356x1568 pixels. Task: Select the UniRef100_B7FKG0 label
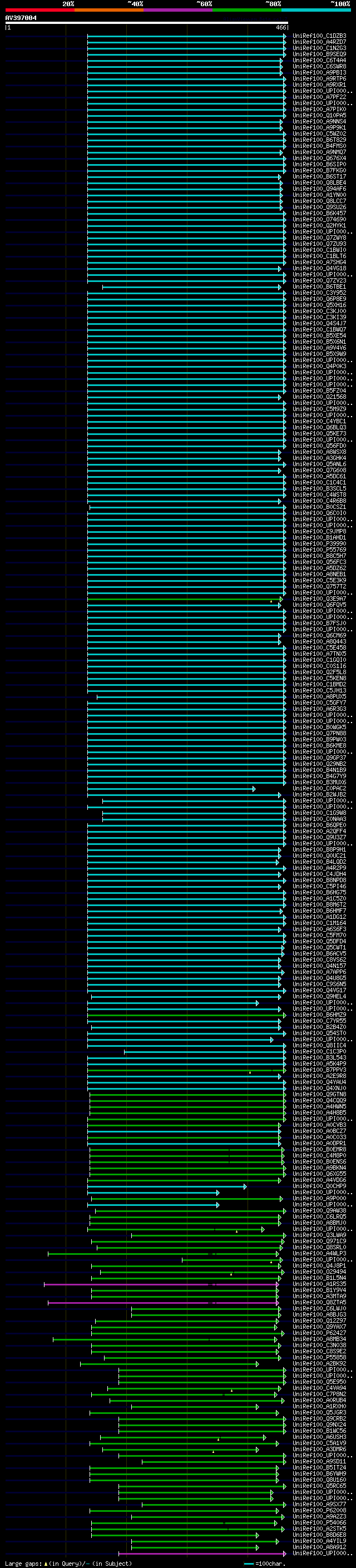[319, 170]
